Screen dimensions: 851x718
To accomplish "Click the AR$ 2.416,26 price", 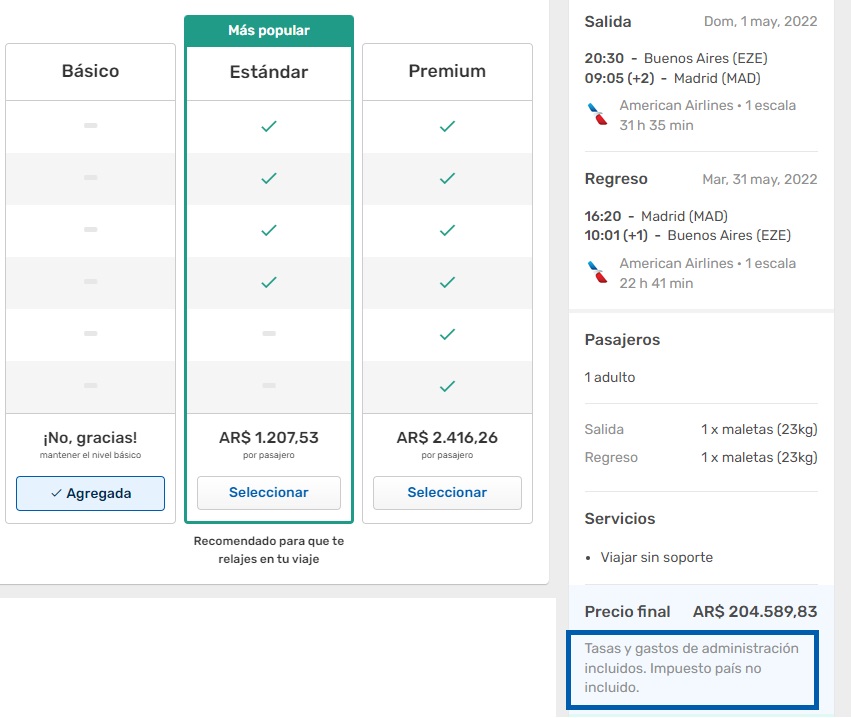I will [x=447, y=437].
